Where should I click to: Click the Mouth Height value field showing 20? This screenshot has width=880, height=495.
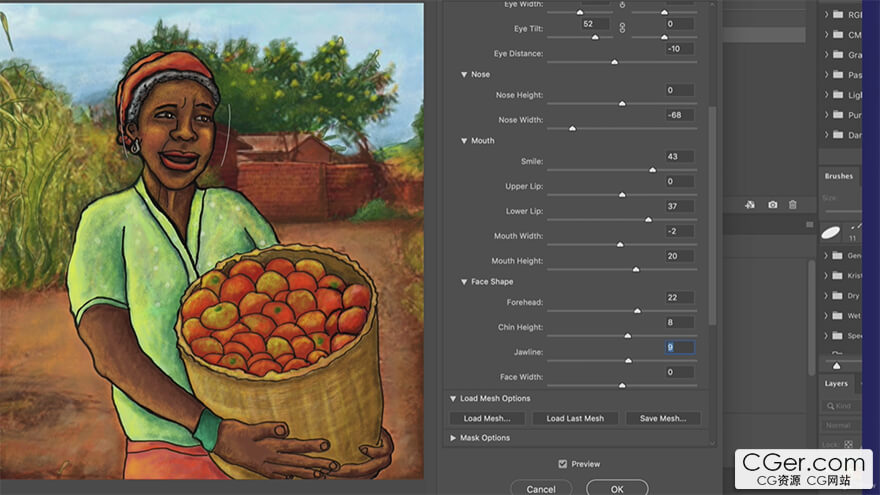(x=680, y=256)
